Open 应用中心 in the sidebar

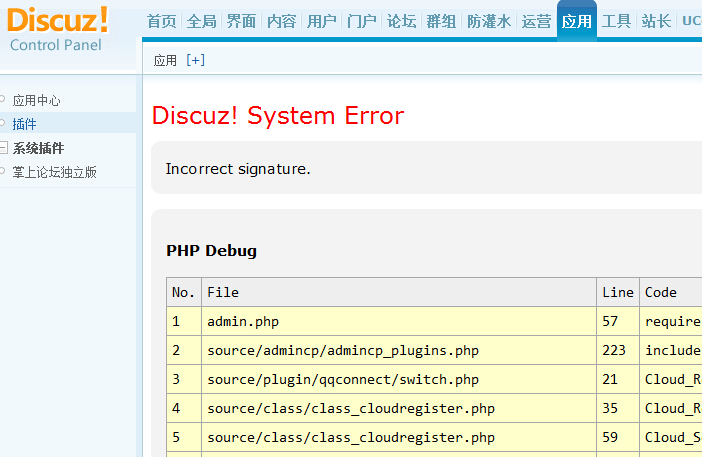[x=36, y=100]
